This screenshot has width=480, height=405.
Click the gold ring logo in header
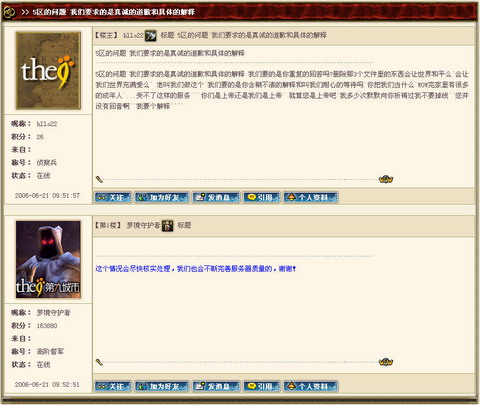click(9, 12)
